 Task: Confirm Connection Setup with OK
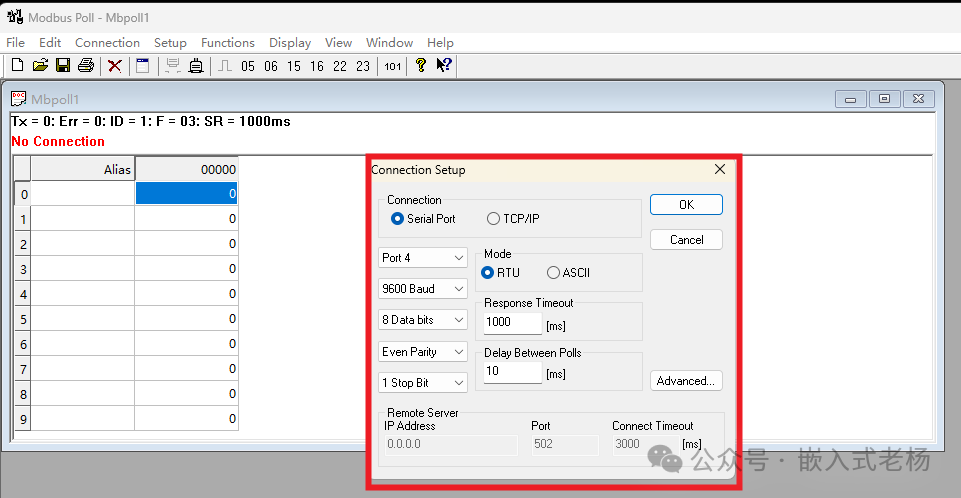tap(686, 205)
